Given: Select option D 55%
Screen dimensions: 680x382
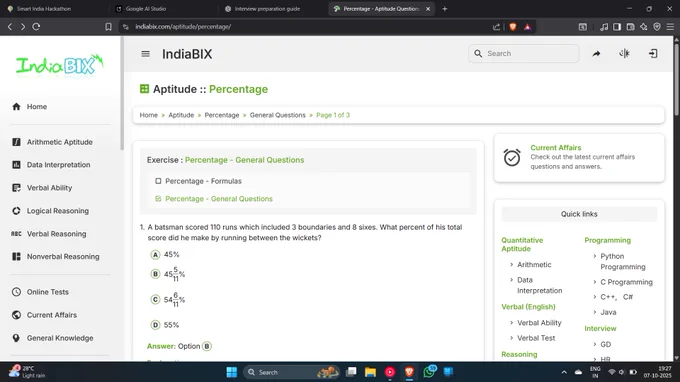Looking at the screenshot, I should coord(155,325).
